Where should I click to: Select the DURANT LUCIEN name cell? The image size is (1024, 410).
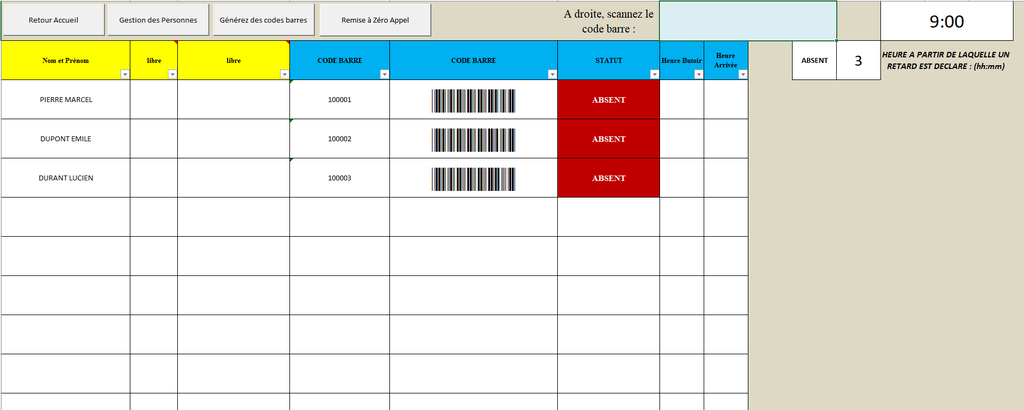65,178
